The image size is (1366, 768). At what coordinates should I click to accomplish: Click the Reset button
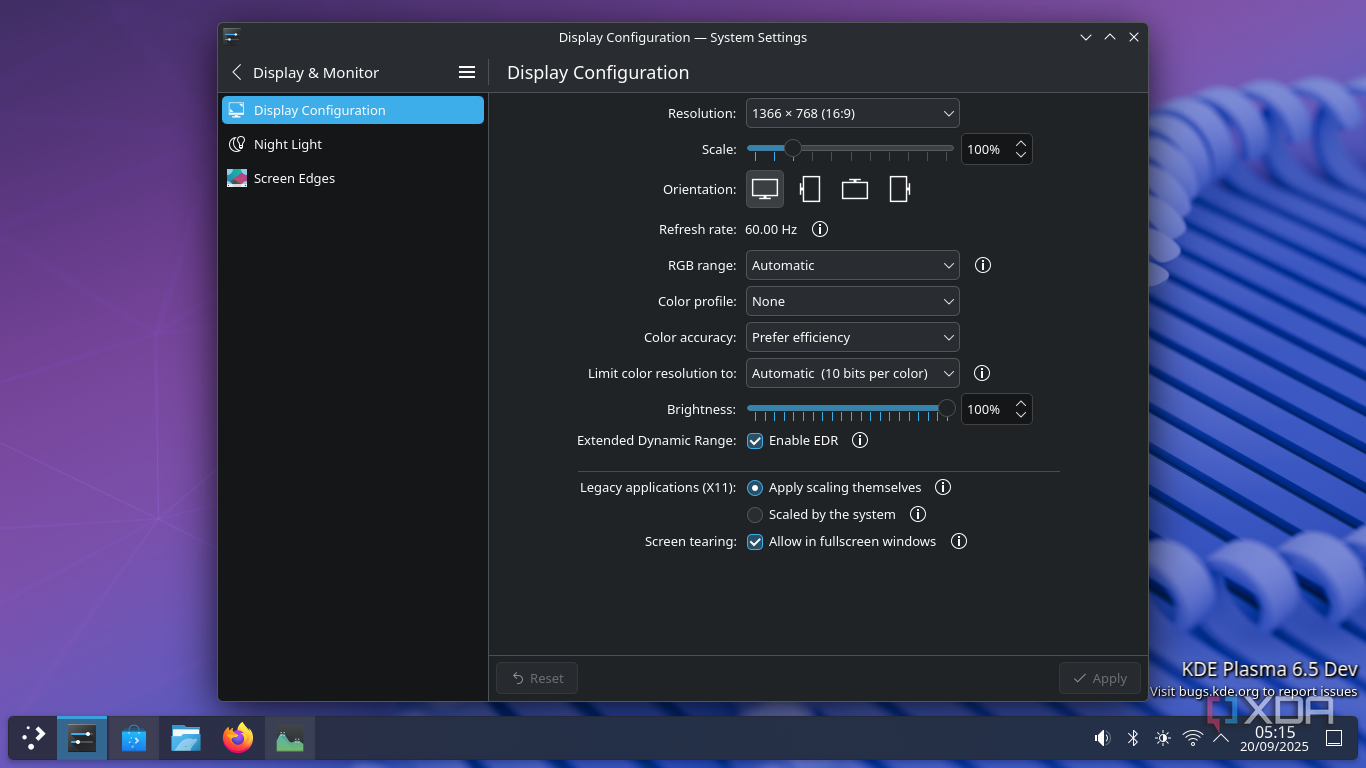pyautogui.click(x=537, y=678)
